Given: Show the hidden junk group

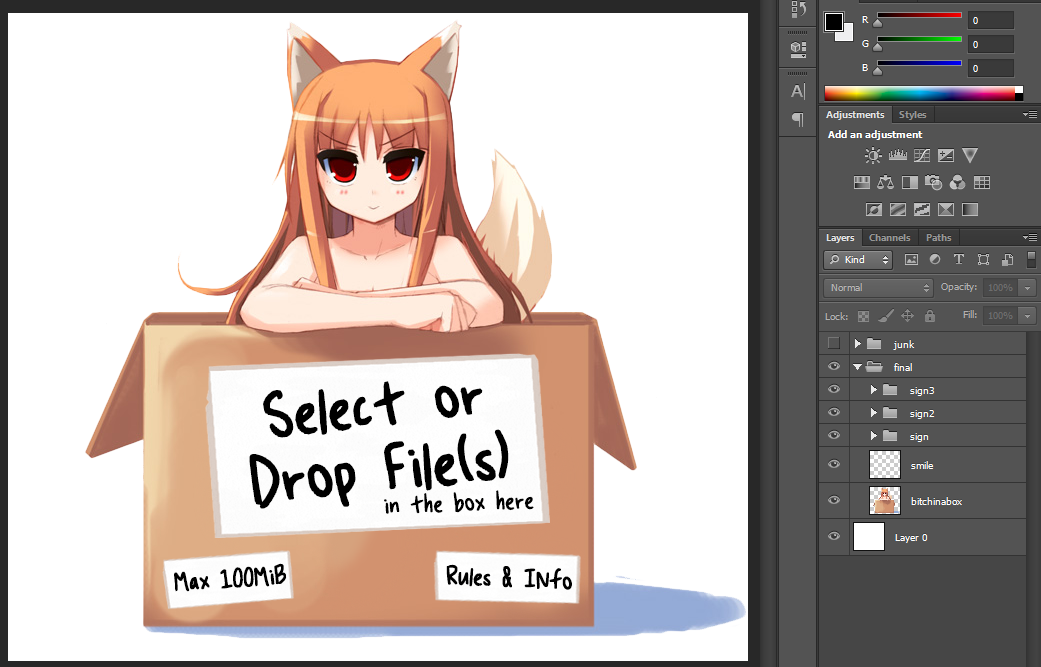Looking at the screenshot, I should [834, 343].
